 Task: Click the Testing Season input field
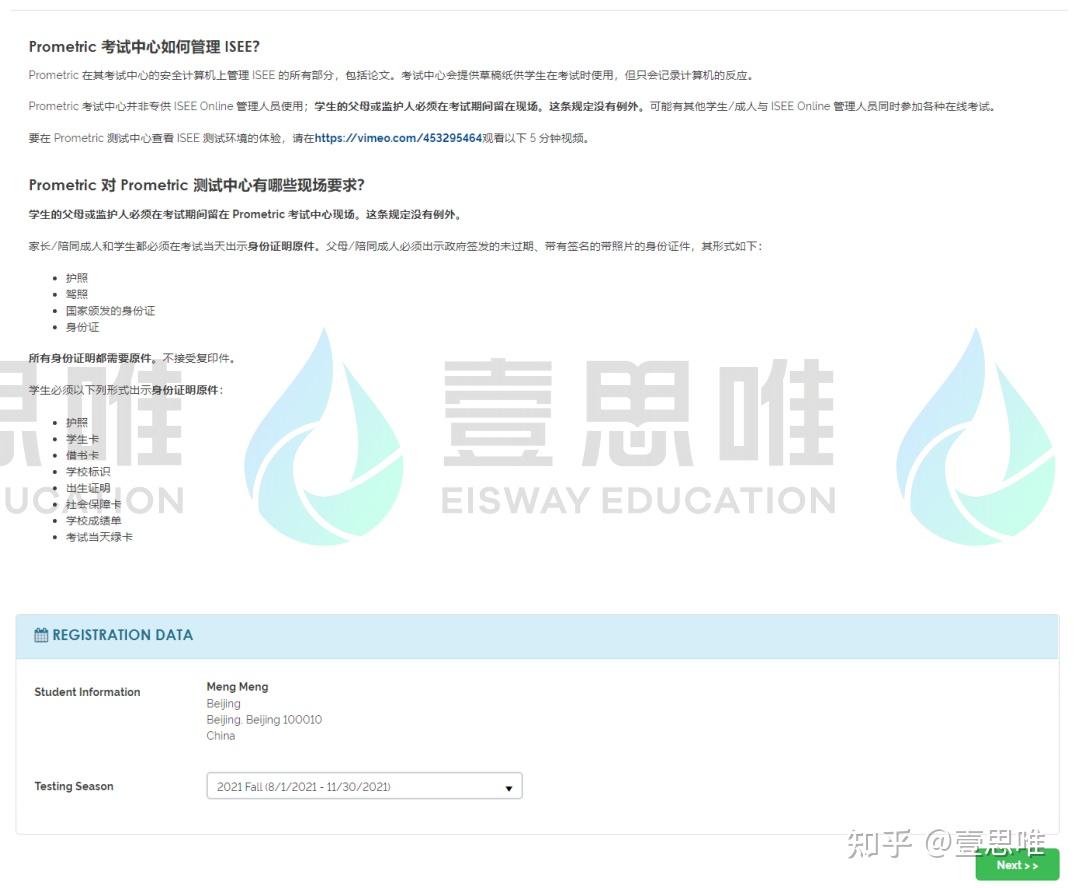364,786
